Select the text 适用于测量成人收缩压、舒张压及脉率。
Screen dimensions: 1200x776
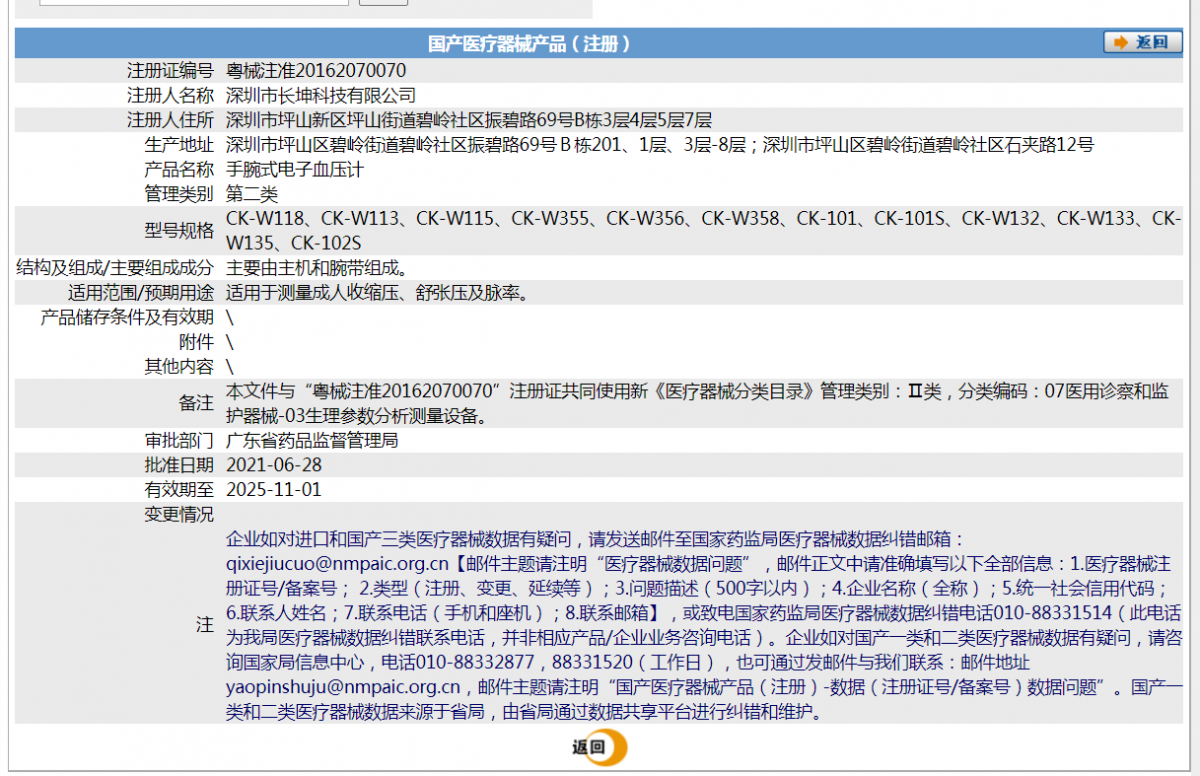[x=377, y=293]
